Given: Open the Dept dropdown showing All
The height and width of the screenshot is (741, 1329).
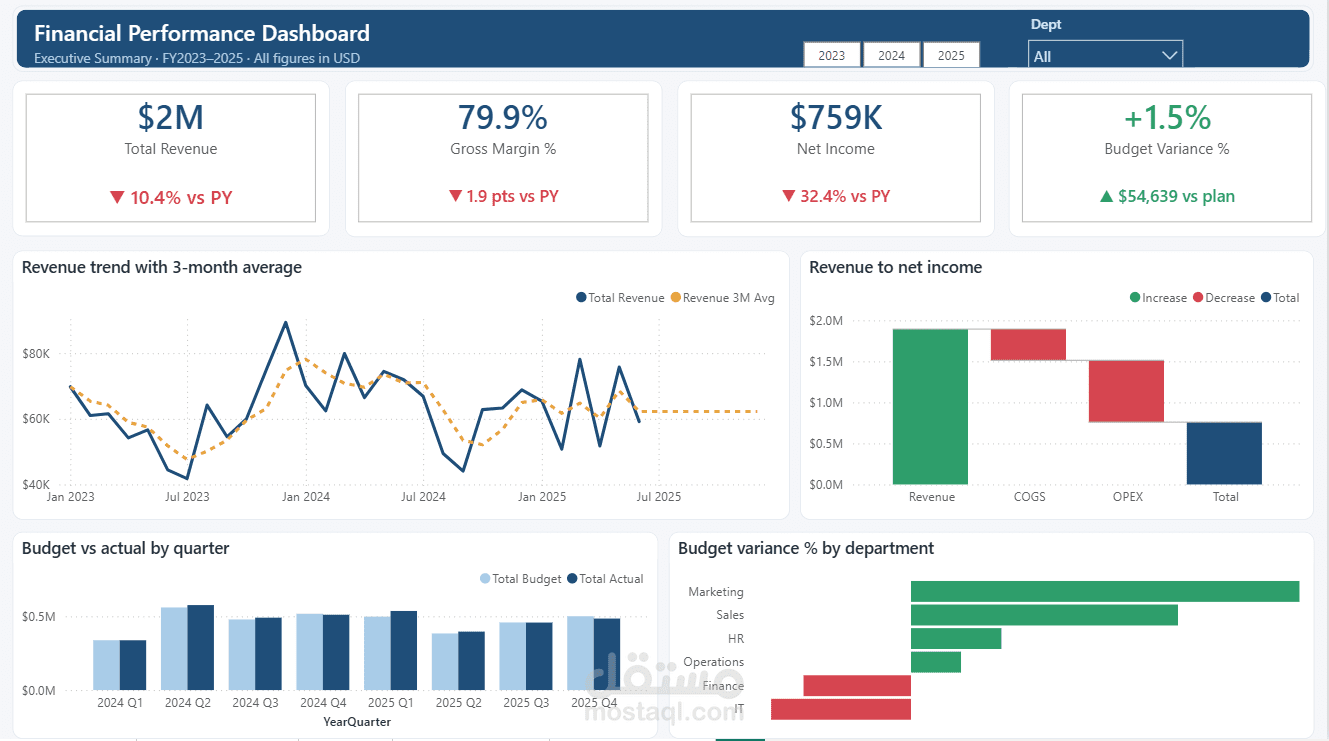Looking at the screenshot, I should click(1105, 56).
